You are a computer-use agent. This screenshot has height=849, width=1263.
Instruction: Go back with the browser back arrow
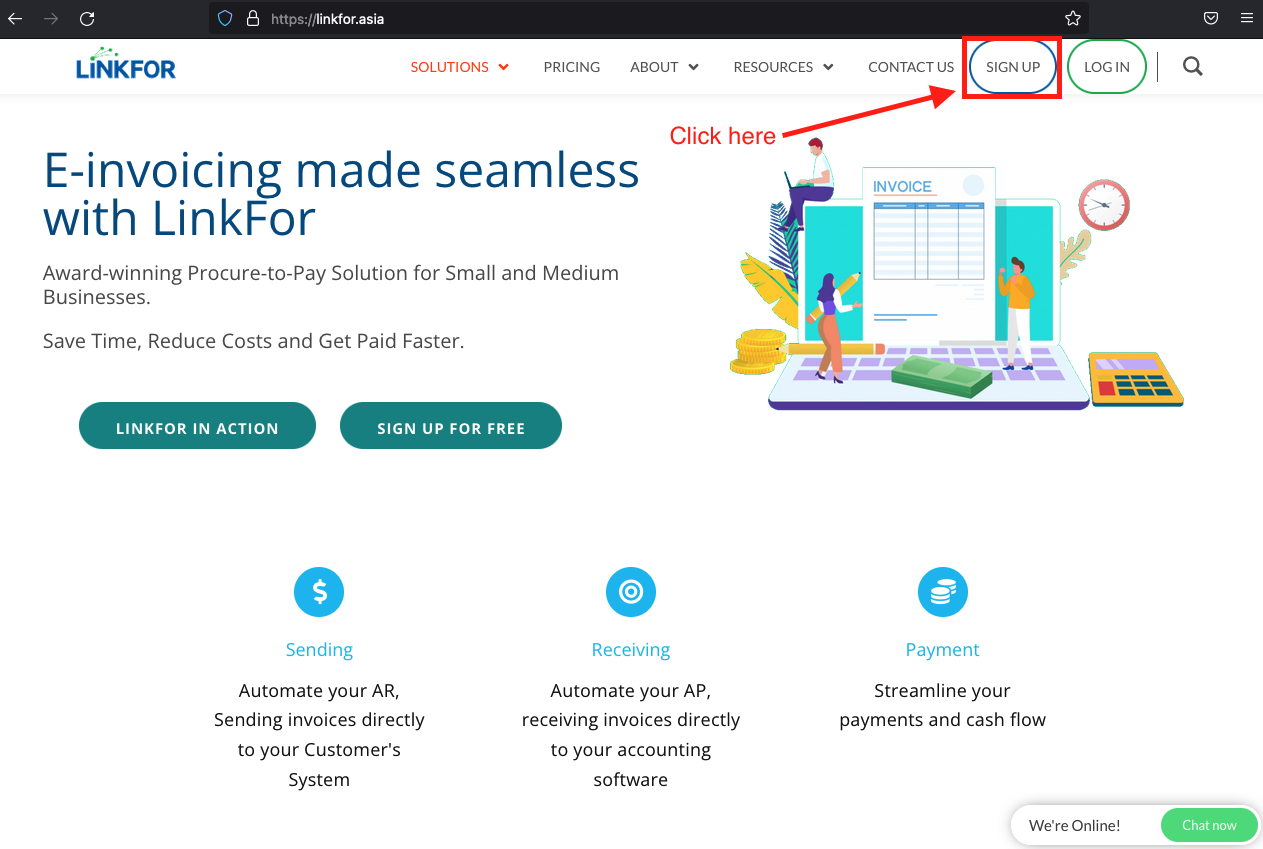[x=15, y=18]
